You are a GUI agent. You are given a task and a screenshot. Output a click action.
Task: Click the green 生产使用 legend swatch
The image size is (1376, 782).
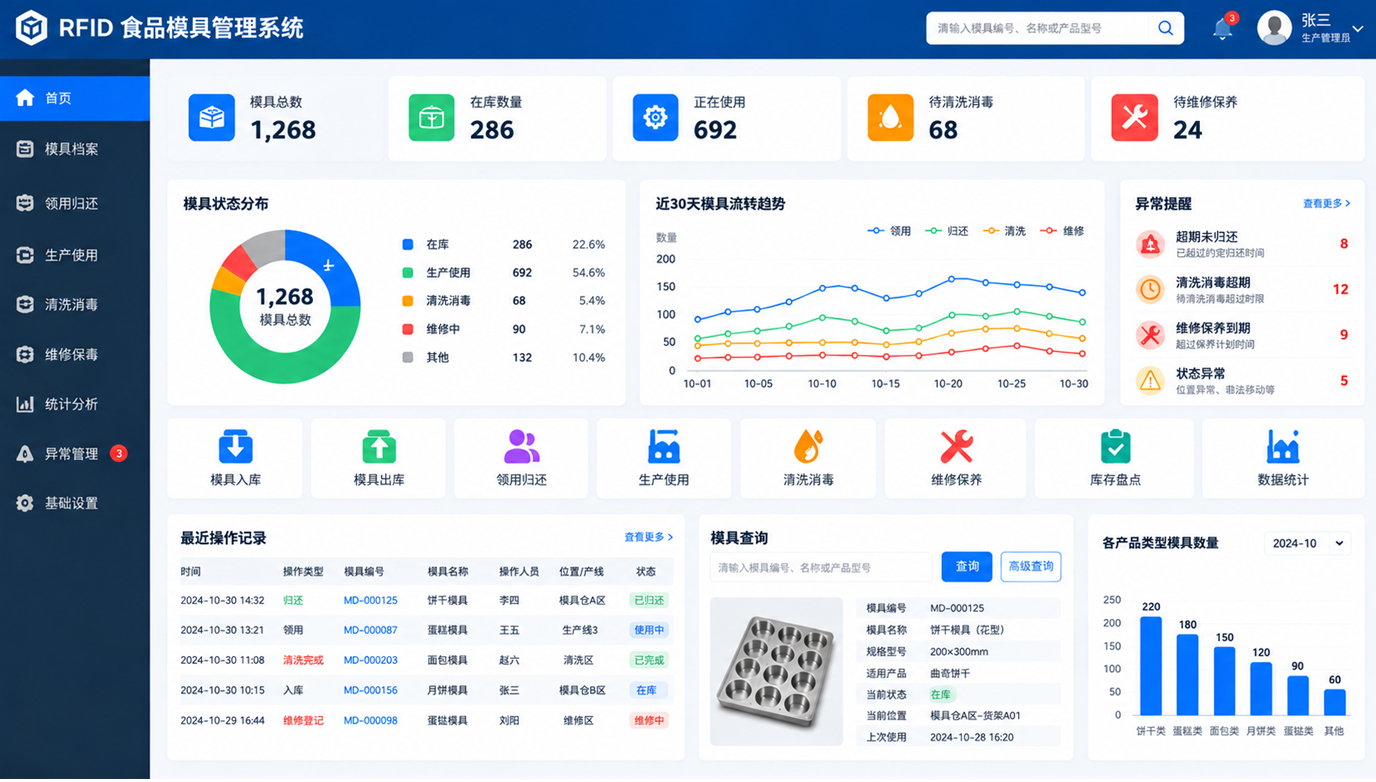pos(408,272)
